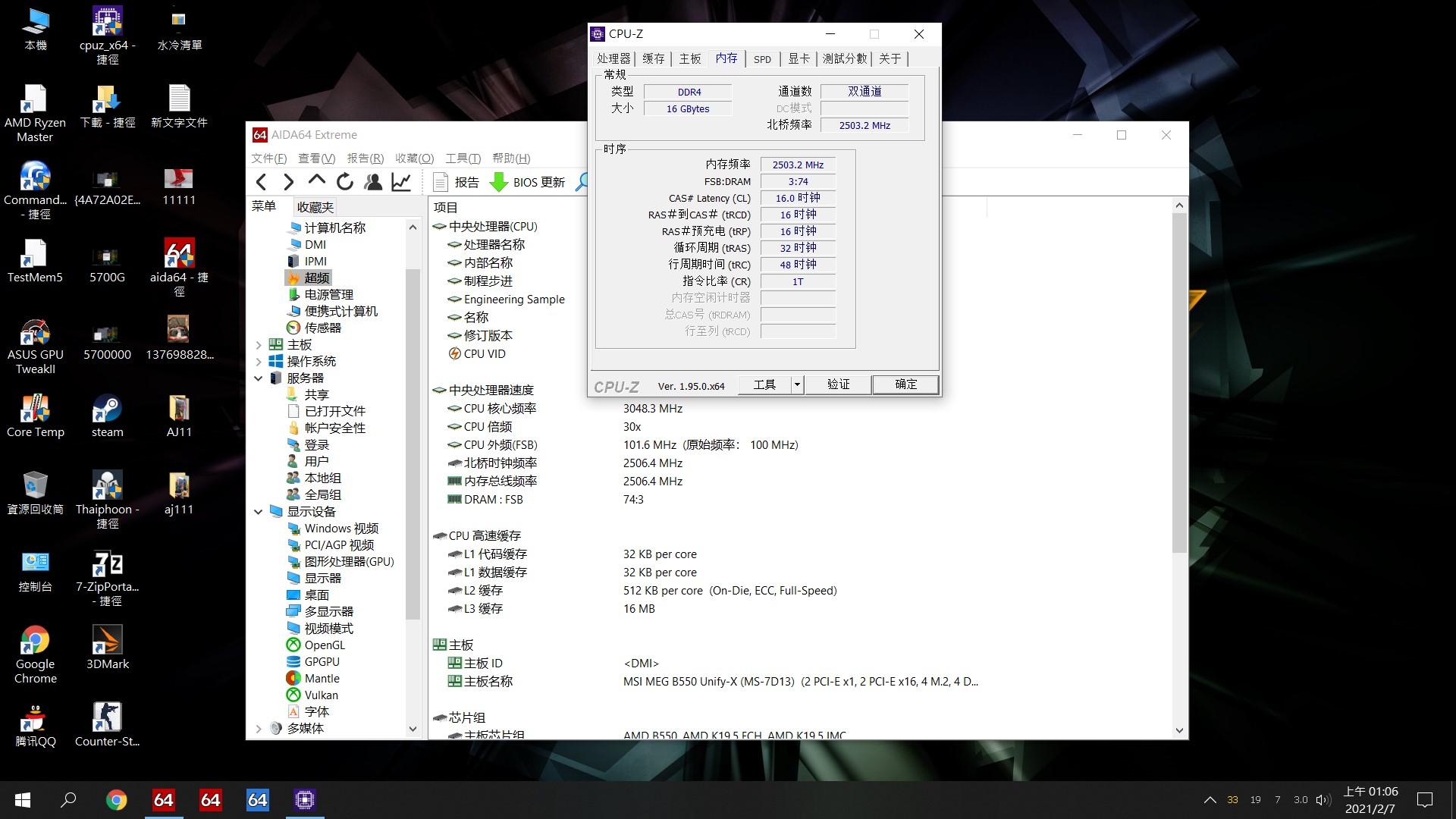Switch to CPU-Z 显卡 tab
This screenshot has height=819, width=1456.
pos(799,58)
